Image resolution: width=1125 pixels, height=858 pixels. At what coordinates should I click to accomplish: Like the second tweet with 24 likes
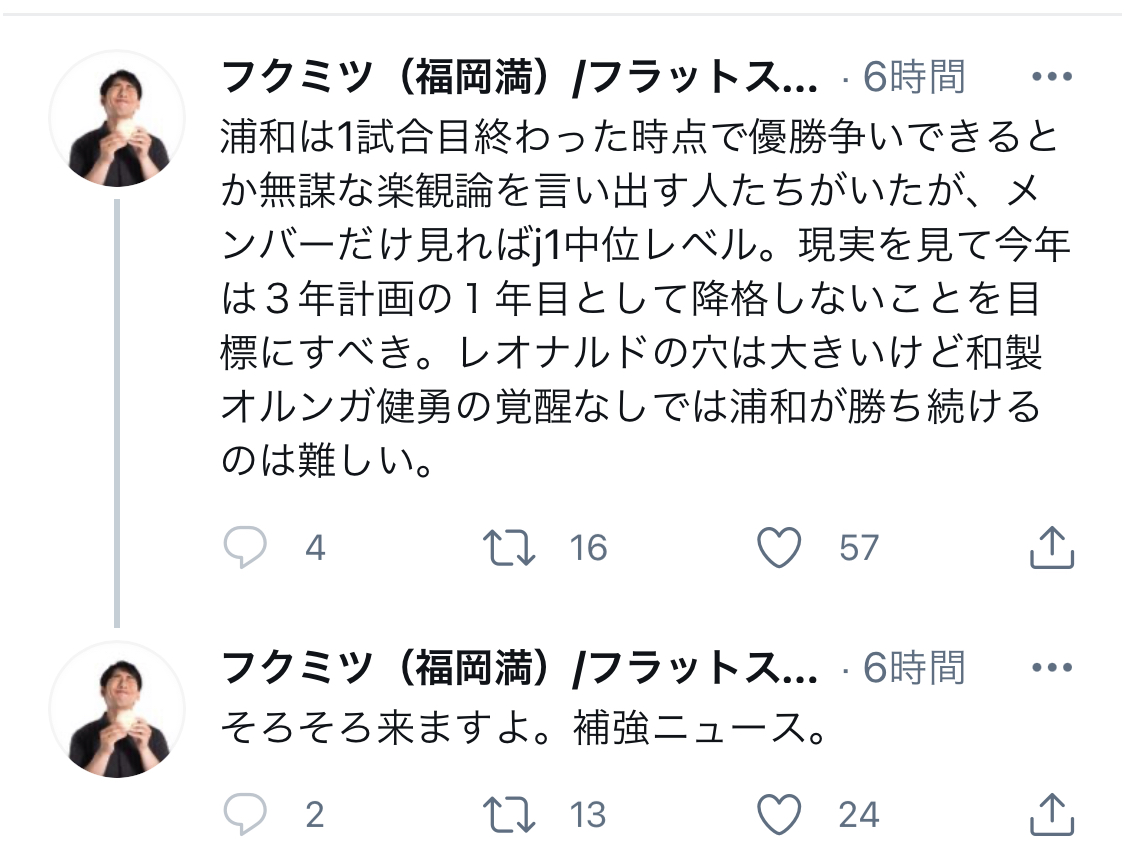[x=779, y=814]
